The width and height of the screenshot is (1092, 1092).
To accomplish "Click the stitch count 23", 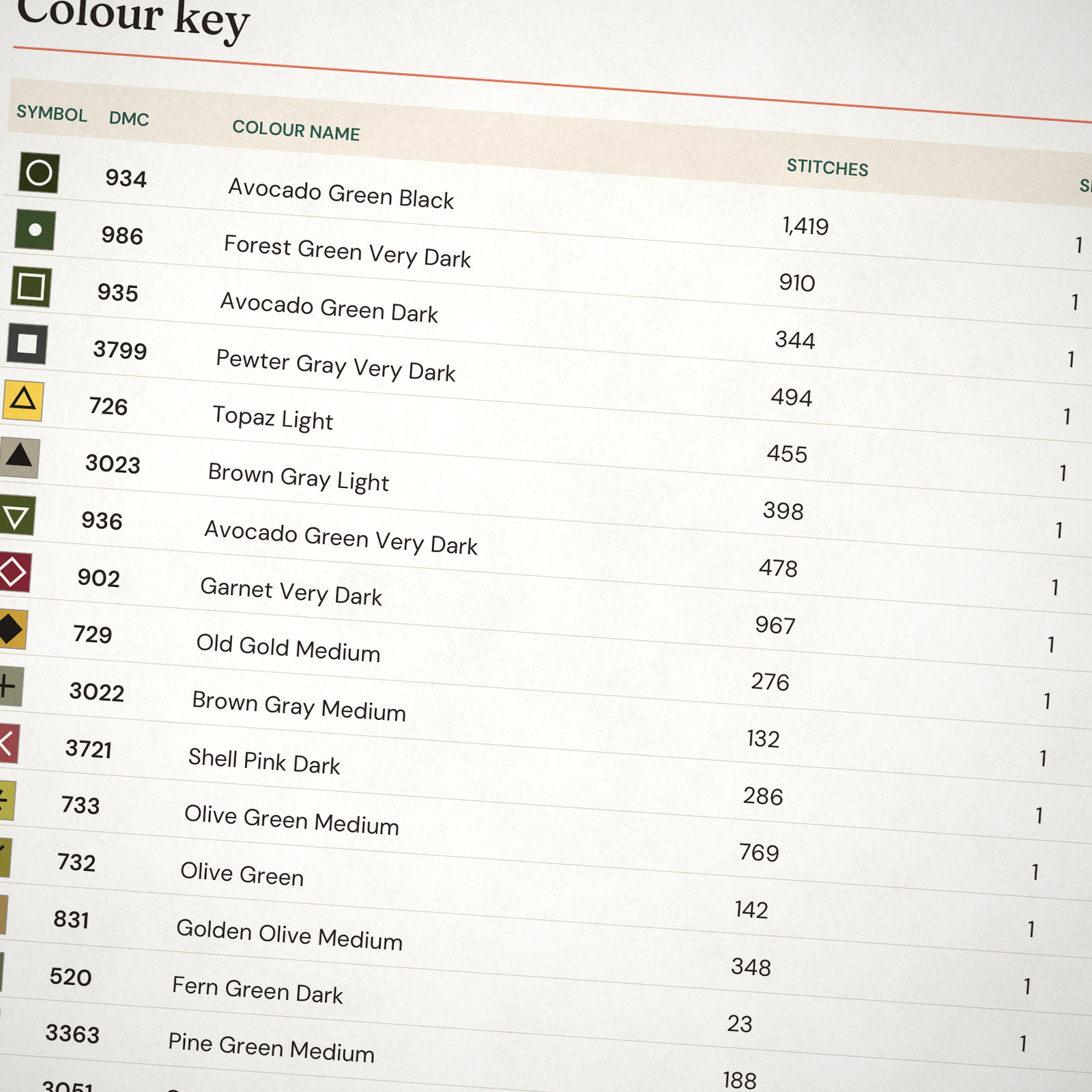I will [x=740, y=1024].
